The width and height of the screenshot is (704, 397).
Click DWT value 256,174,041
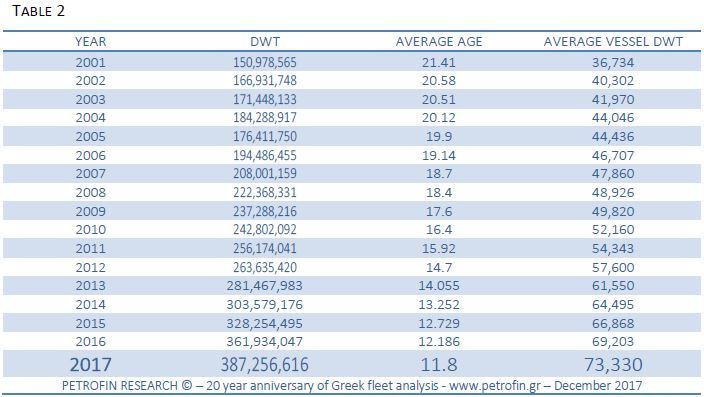(265, 248)
